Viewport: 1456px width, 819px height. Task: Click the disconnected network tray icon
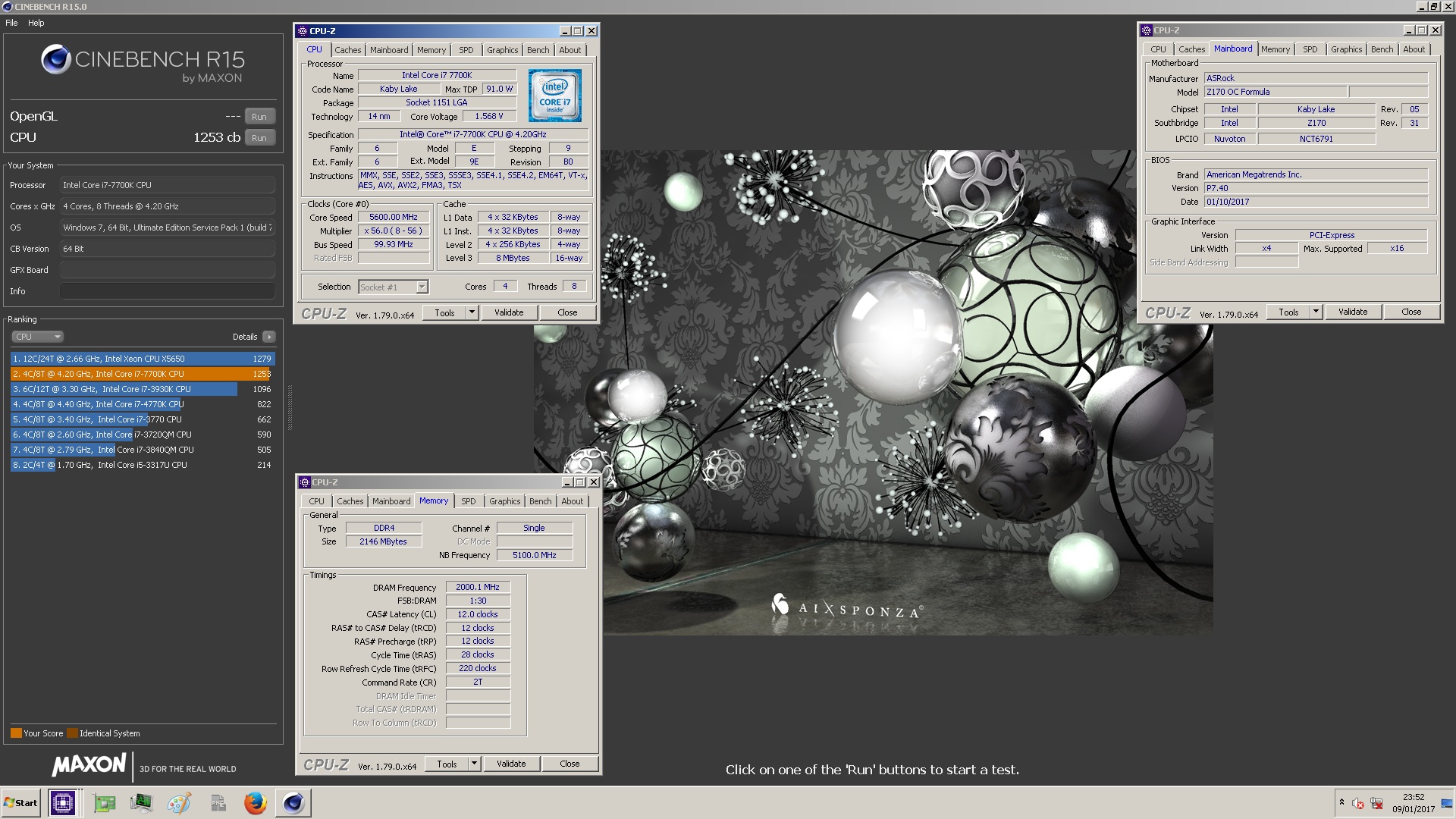(1376, 803)
